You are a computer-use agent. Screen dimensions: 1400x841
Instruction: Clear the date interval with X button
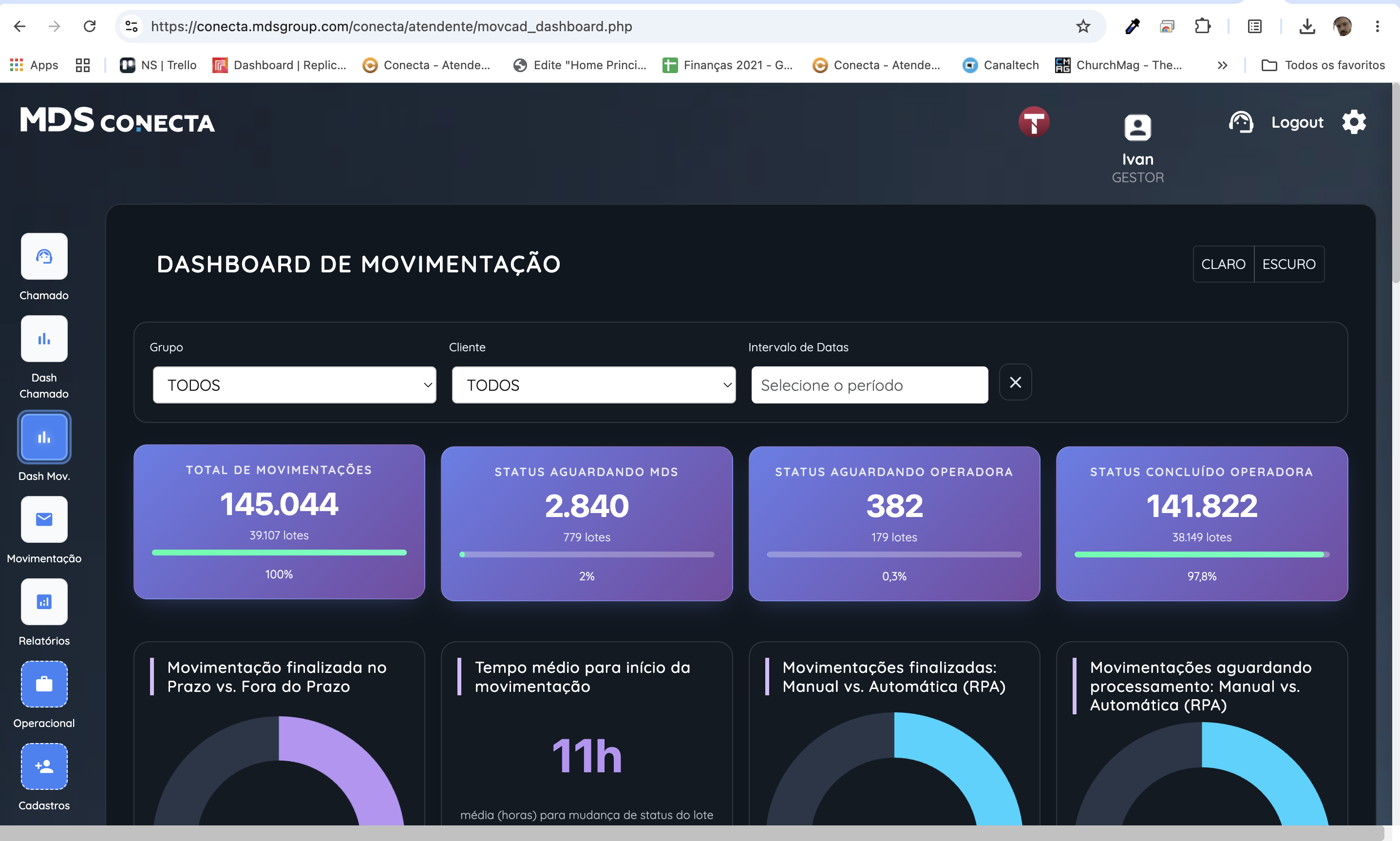click(x=1015, y=382)
